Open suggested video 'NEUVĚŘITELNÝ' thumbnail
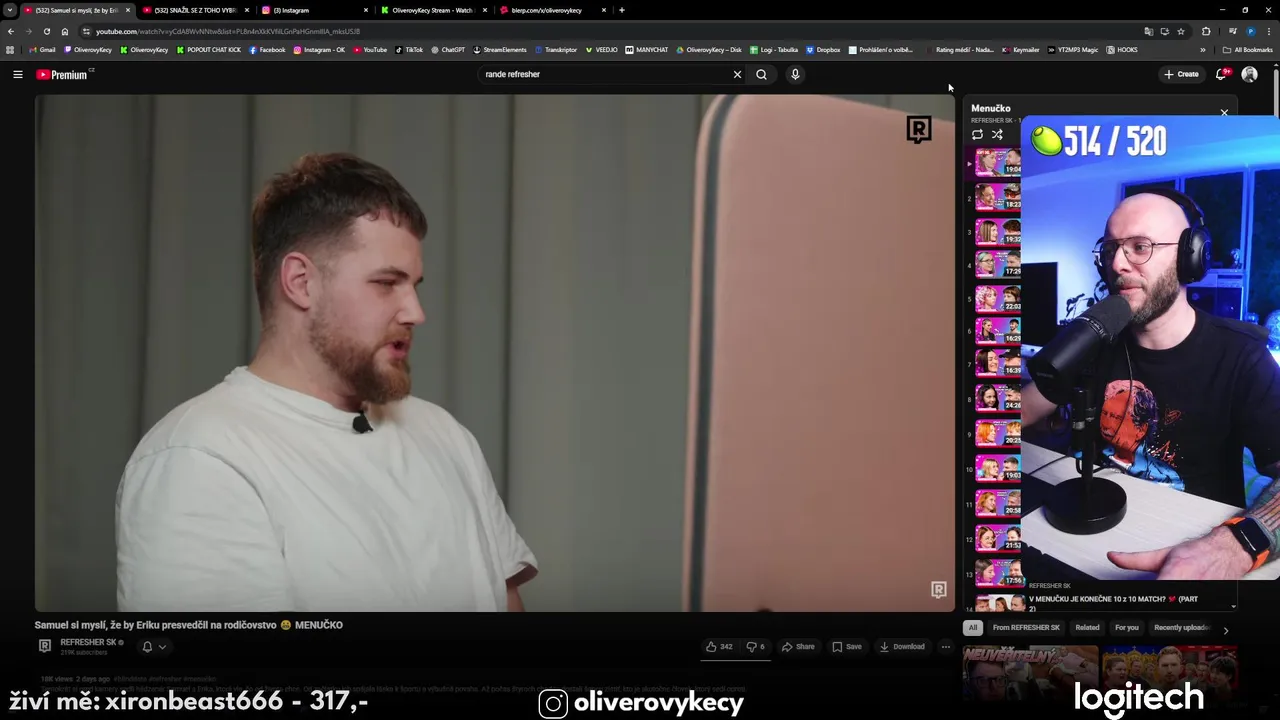 (1030, 675)
